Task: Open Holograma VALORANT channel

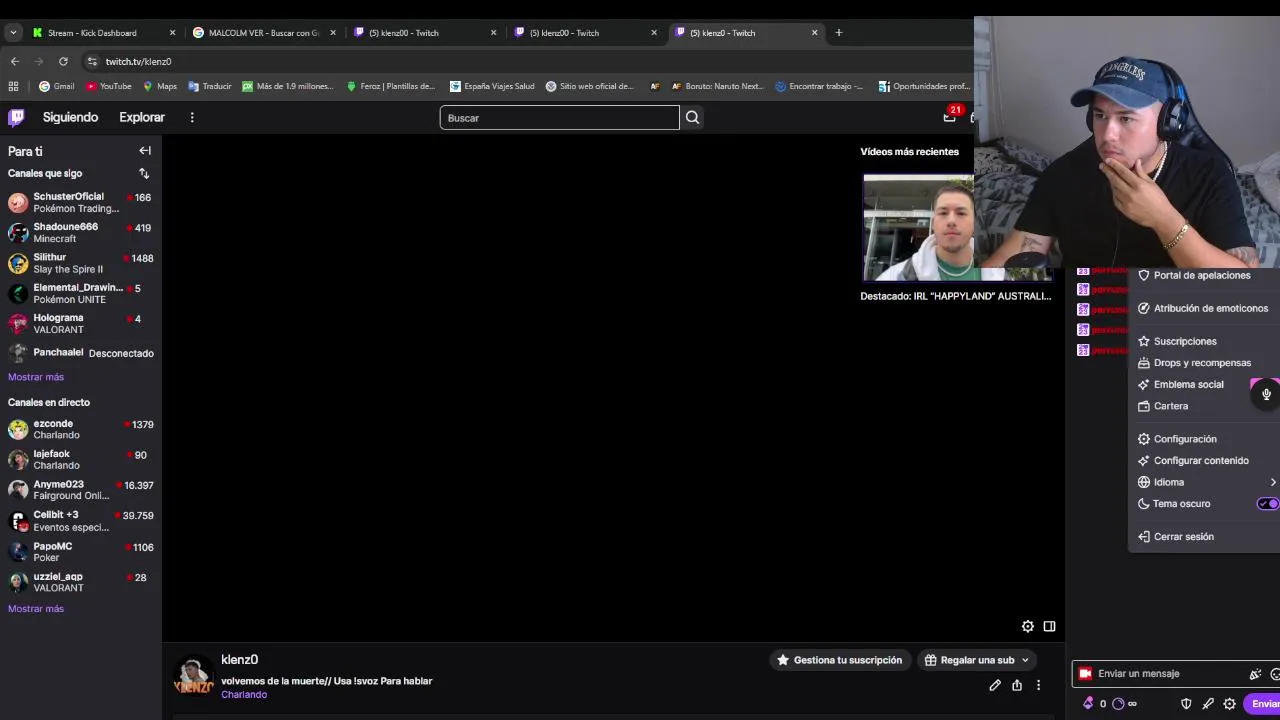Action: pos(81,324)
